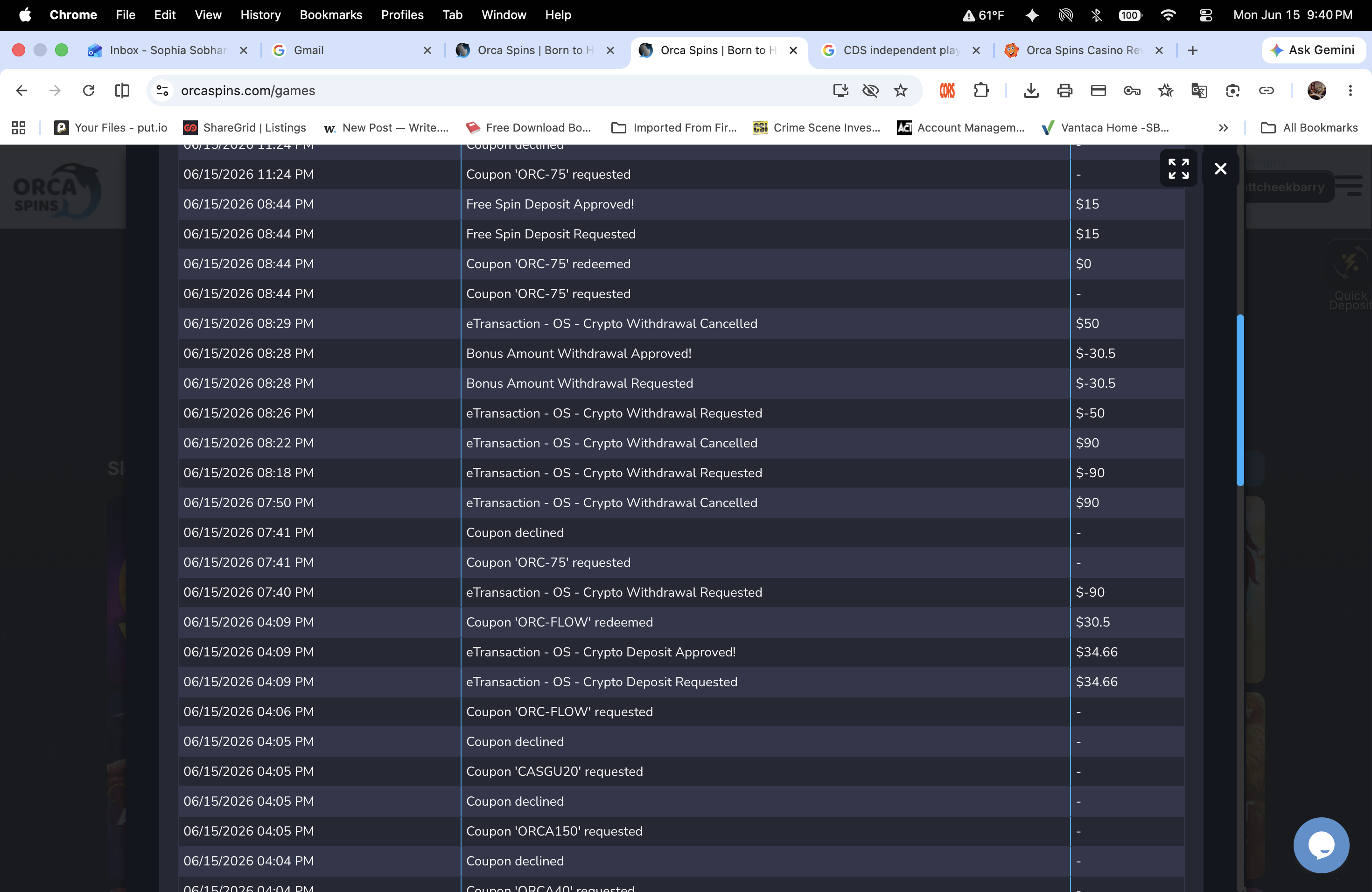This screenshot has height=892, width=1372.
Task: Toggle the eye-slash tracking protection icon
Action: (870, 91)
